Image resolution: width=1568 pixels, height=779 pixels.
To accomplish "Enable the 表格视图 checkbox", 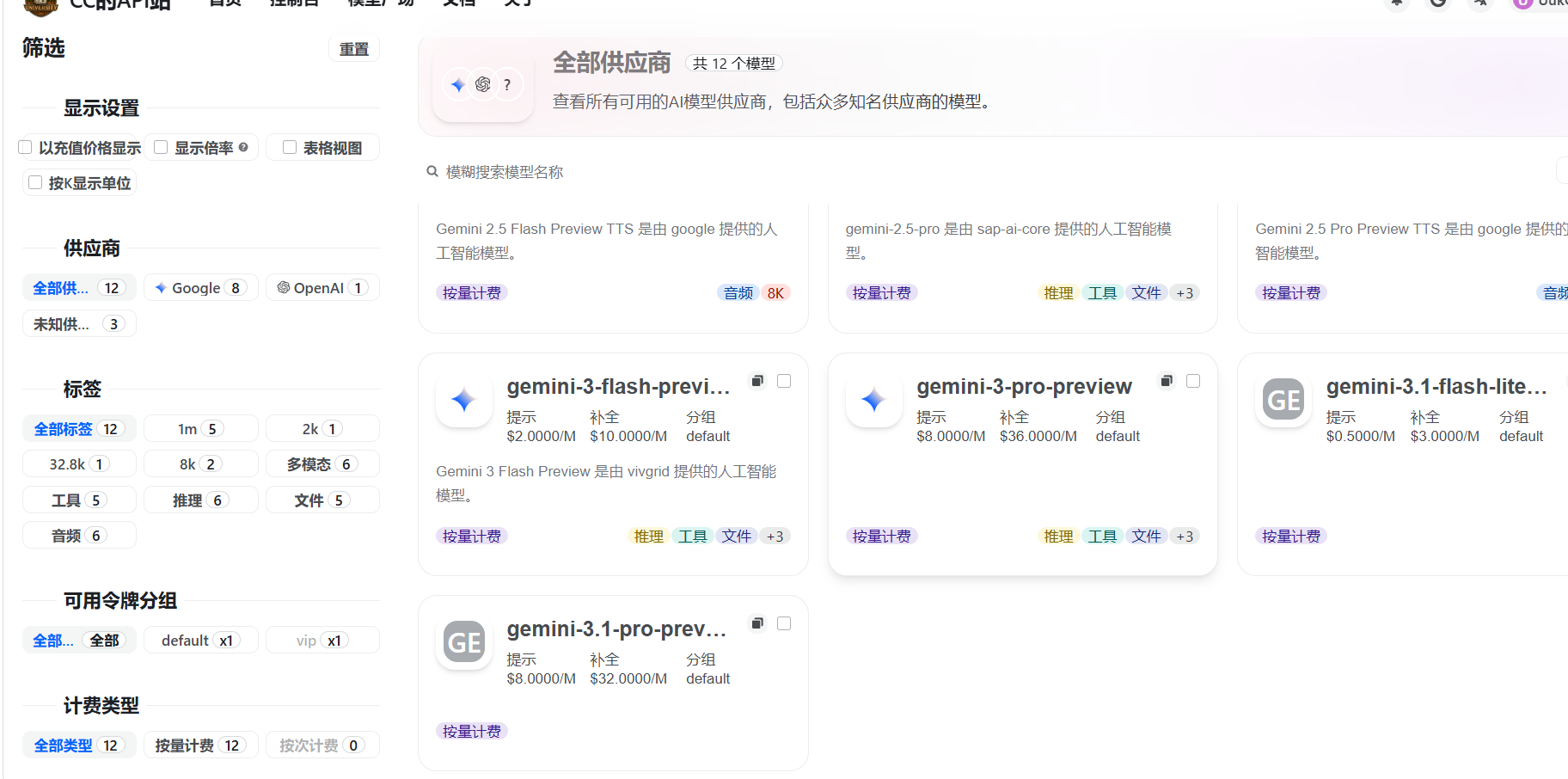I will (290, 147).
